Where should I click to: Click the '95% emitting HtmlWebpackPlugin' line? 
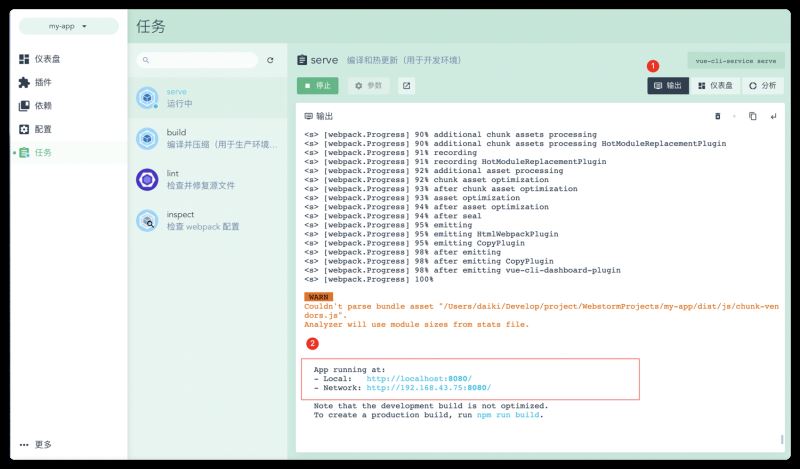(x=431, y=234)
